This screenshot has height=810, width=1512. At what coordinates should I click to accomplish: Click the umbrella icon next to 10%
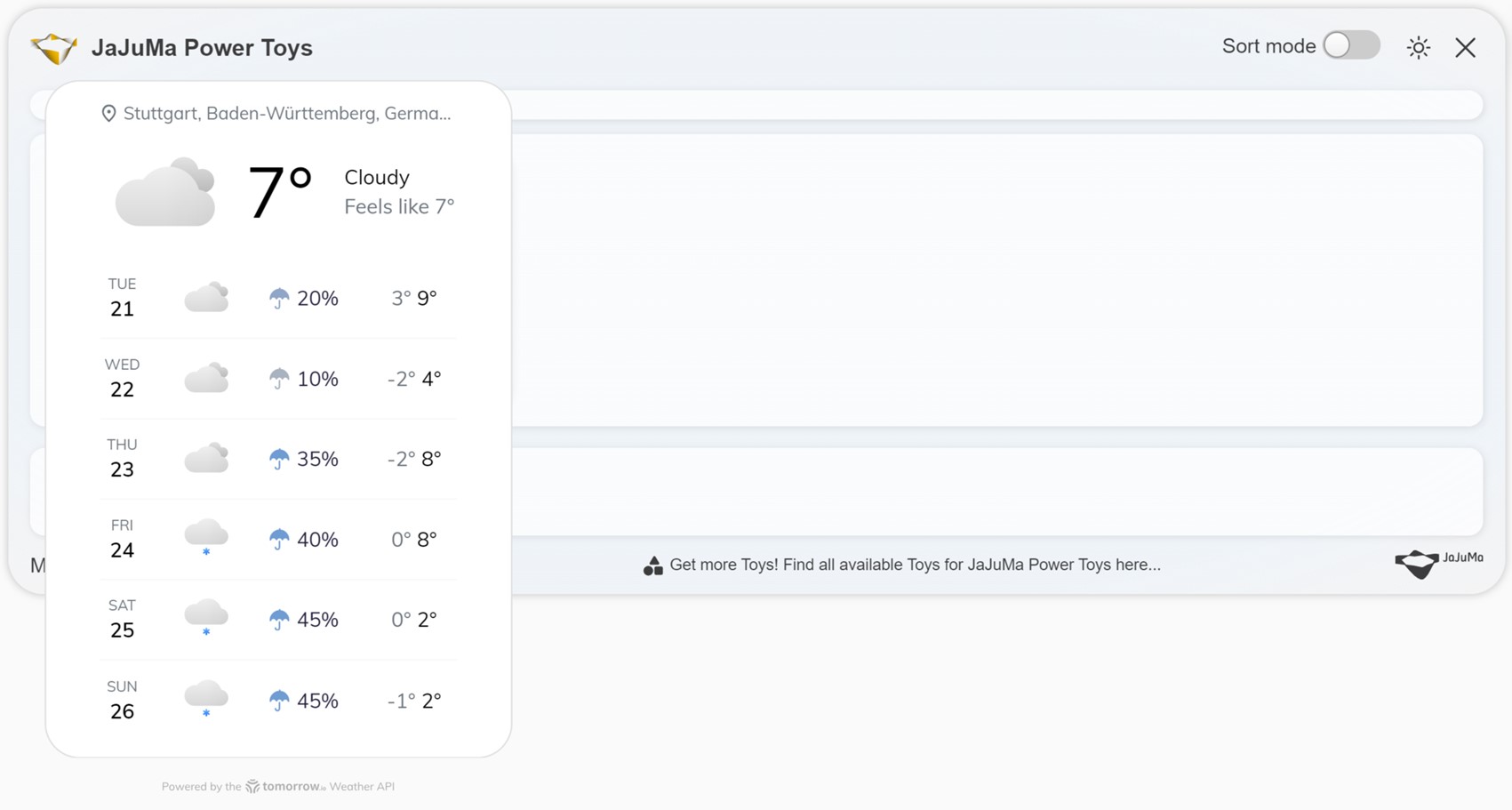click(x=279, y=379)
